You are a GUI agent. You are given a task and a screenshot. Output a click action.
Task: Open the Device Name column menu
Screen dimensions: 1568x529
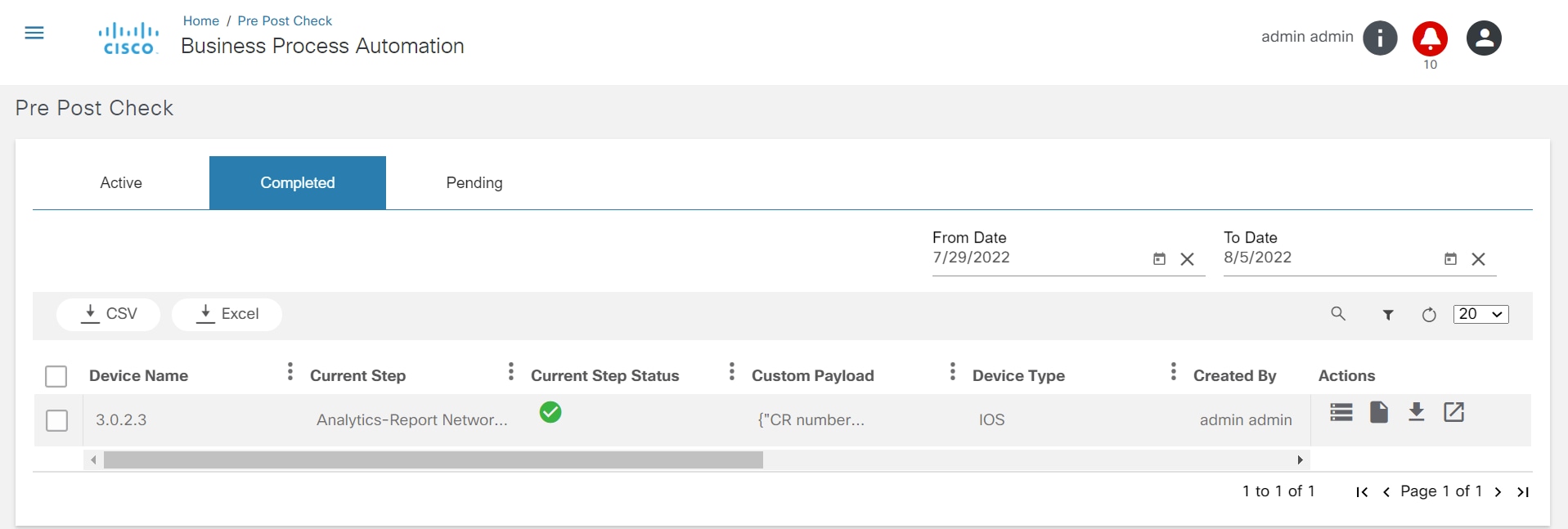(x=290, y=372)
